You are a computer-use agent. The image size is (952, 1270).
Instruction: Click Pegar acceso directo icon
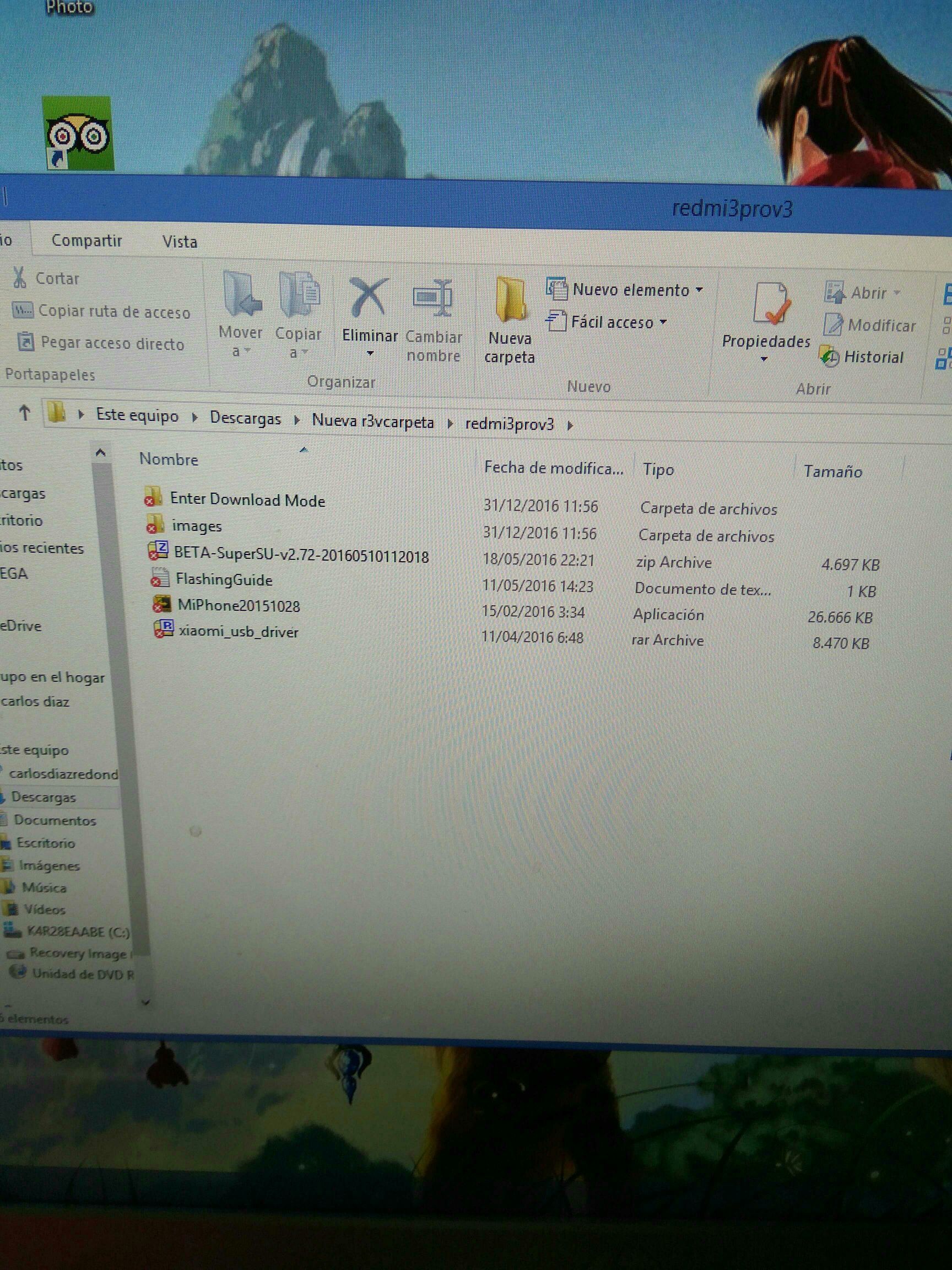tap(26, 343)
